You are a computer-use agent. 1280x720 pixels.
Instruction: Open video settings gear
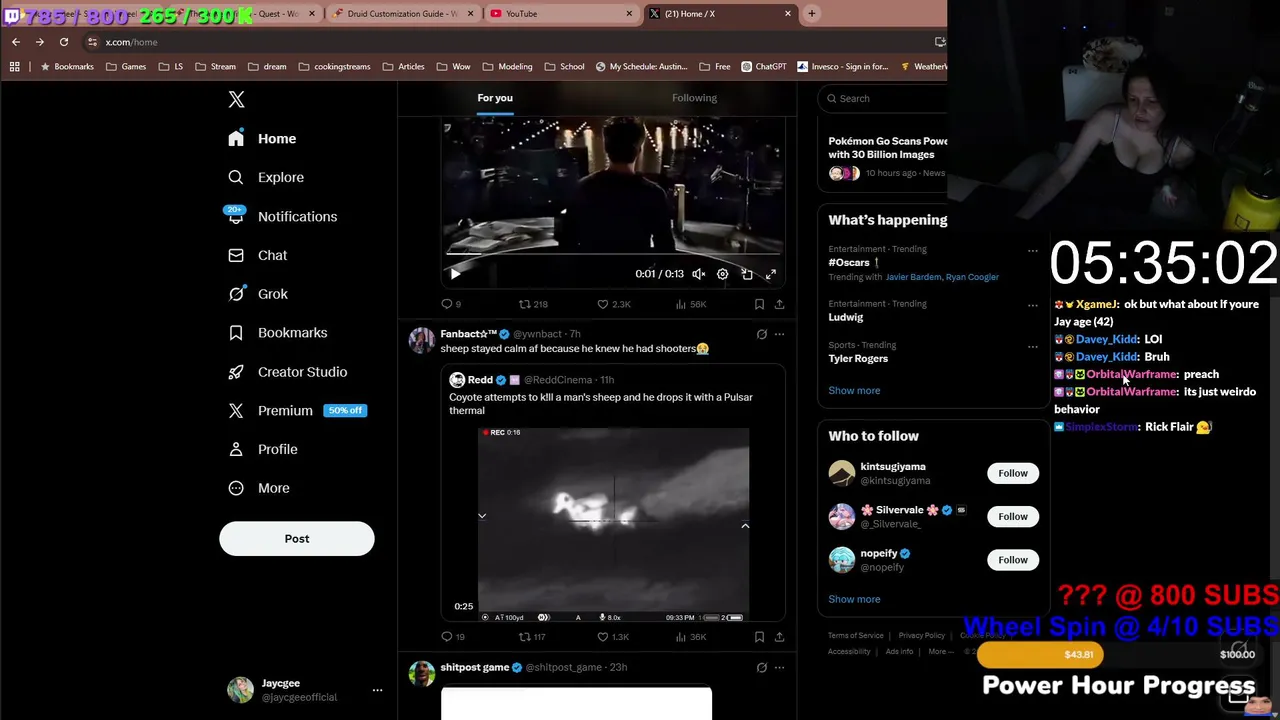[x=723, y=274]
